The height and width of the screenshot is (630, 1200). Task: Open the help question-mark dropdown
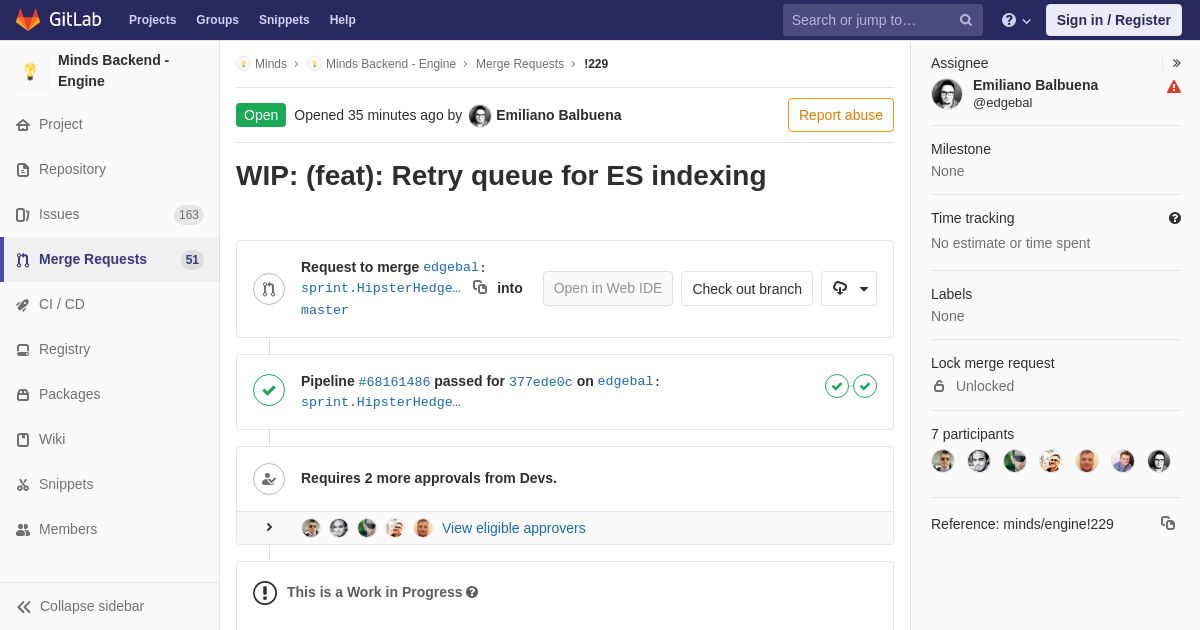pos(1016,20)
